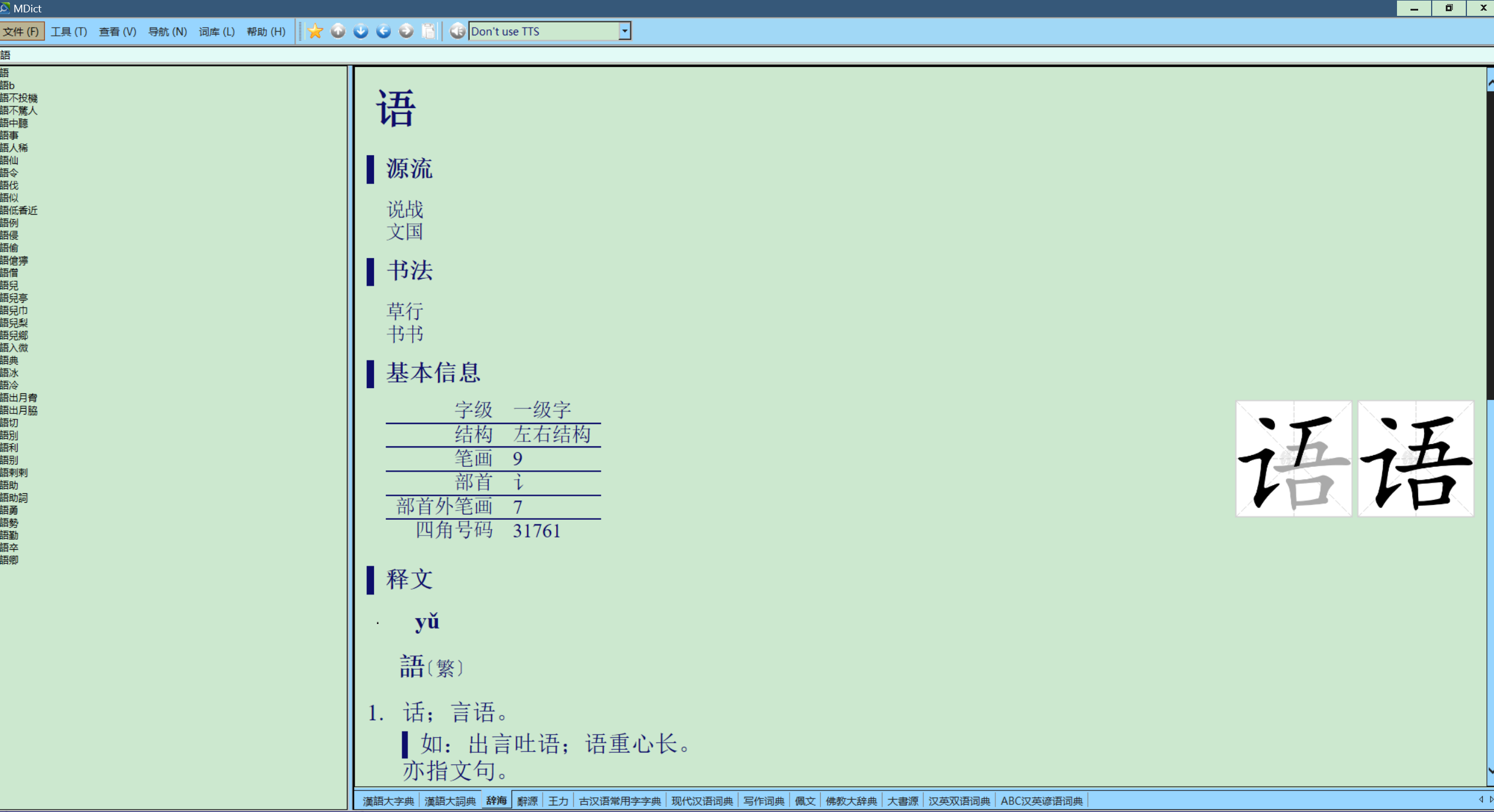Screen dimensions: 1494x812
Task: Click the speaker pronunciation icon
Action: coord(457,31)
